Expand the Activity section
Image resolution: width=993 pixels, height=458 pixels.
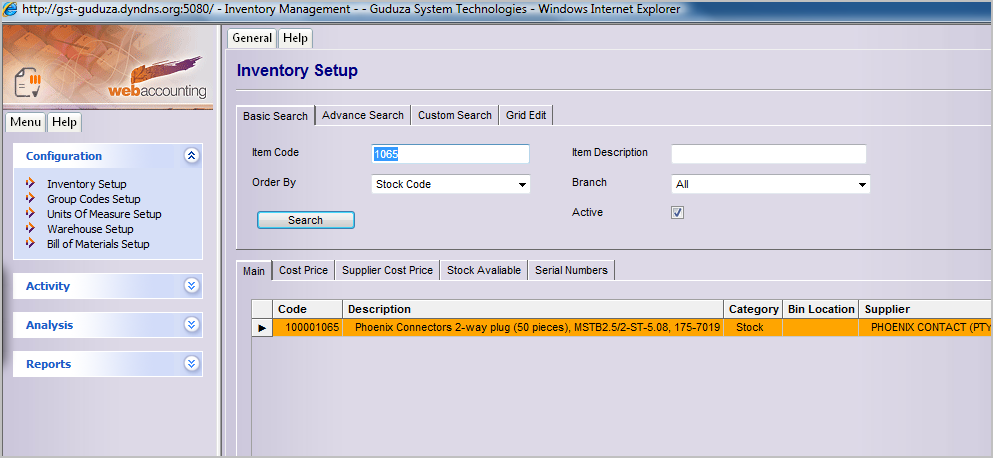click(192, 286)
